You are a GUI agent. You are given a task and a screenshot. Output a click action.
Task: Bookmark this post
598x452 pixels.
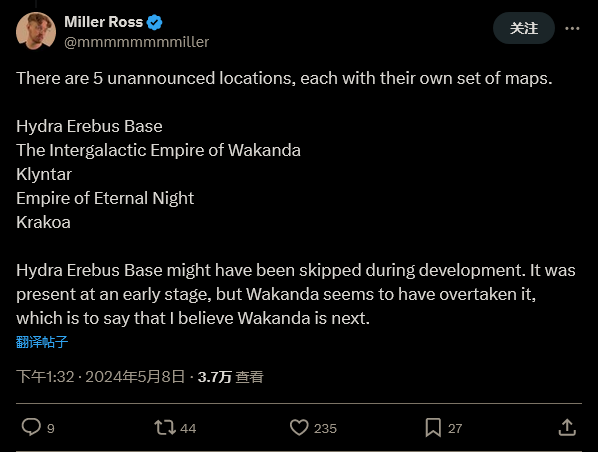[x=433, y=428]
